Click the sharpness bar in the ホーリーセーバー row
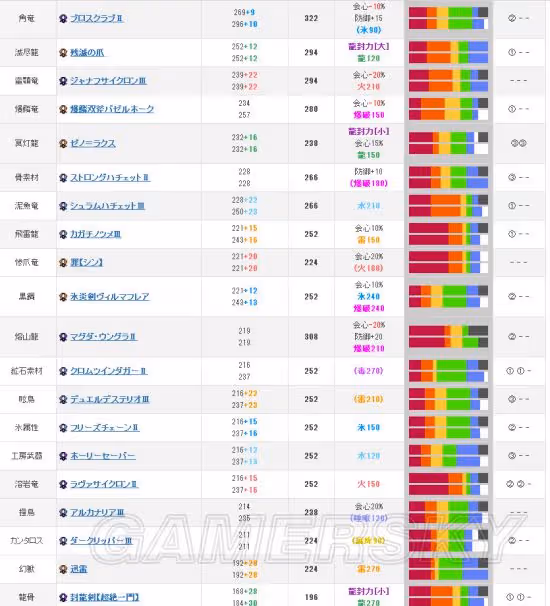This screenshot has height=606, width=550. tap(448, 456)
